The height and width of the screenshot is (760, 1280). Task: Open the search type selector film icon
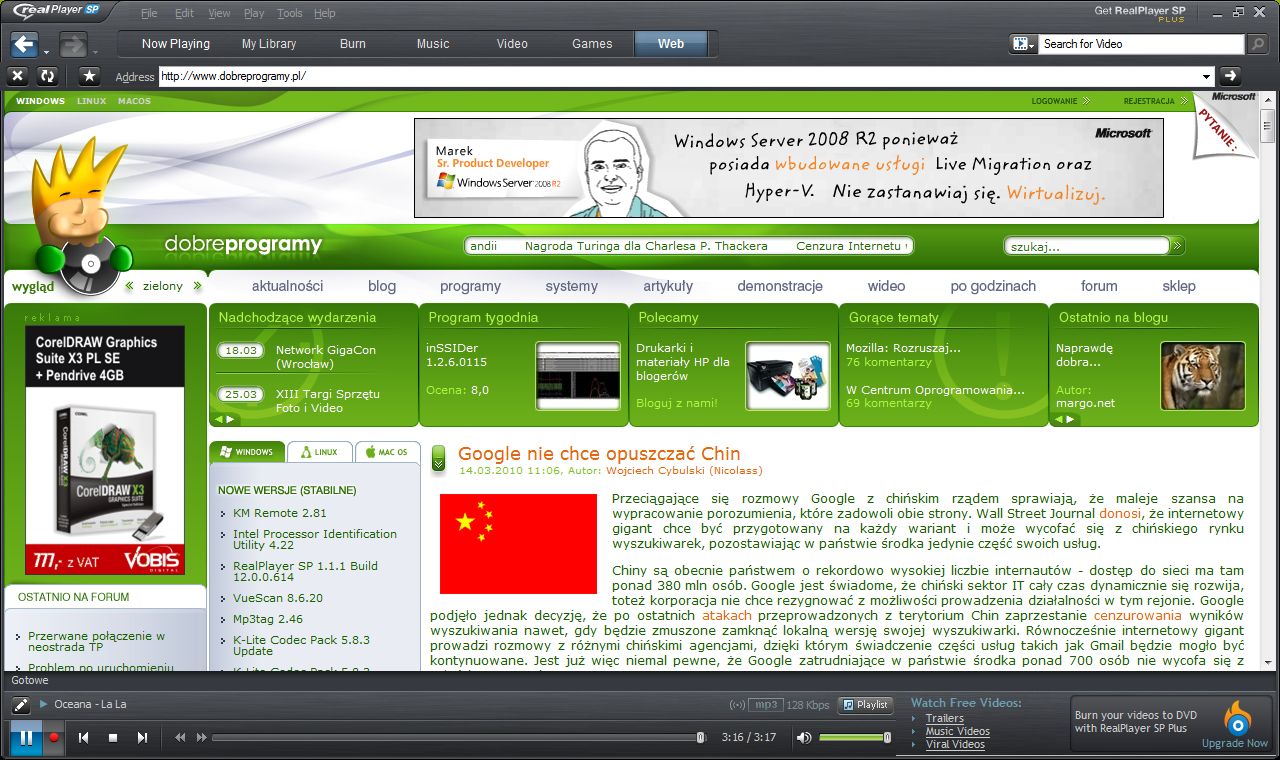click(x=1024, y=44)
